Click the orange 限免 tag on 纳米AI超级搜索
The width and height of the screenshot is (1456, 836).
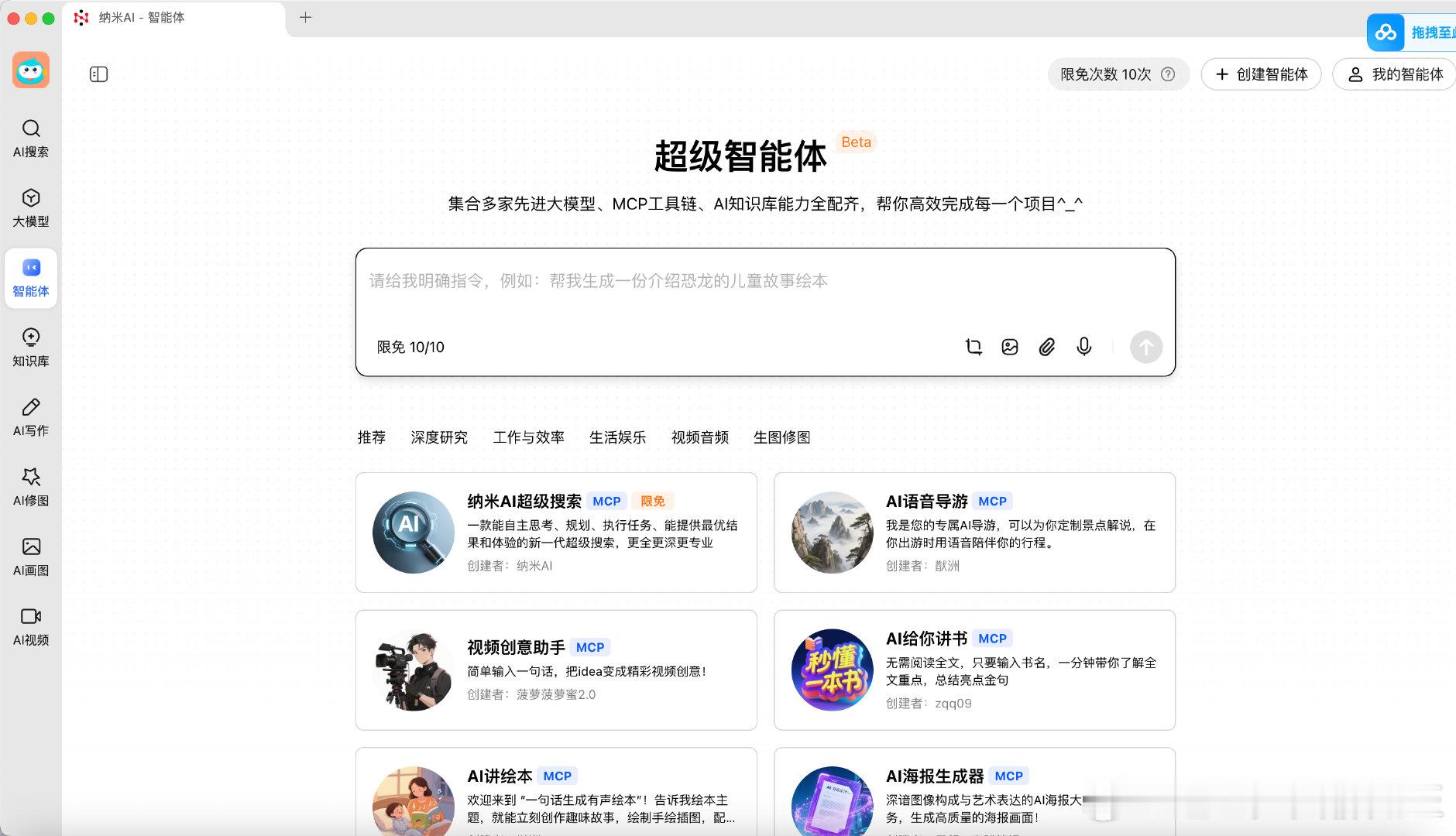(x=653, y=501)
